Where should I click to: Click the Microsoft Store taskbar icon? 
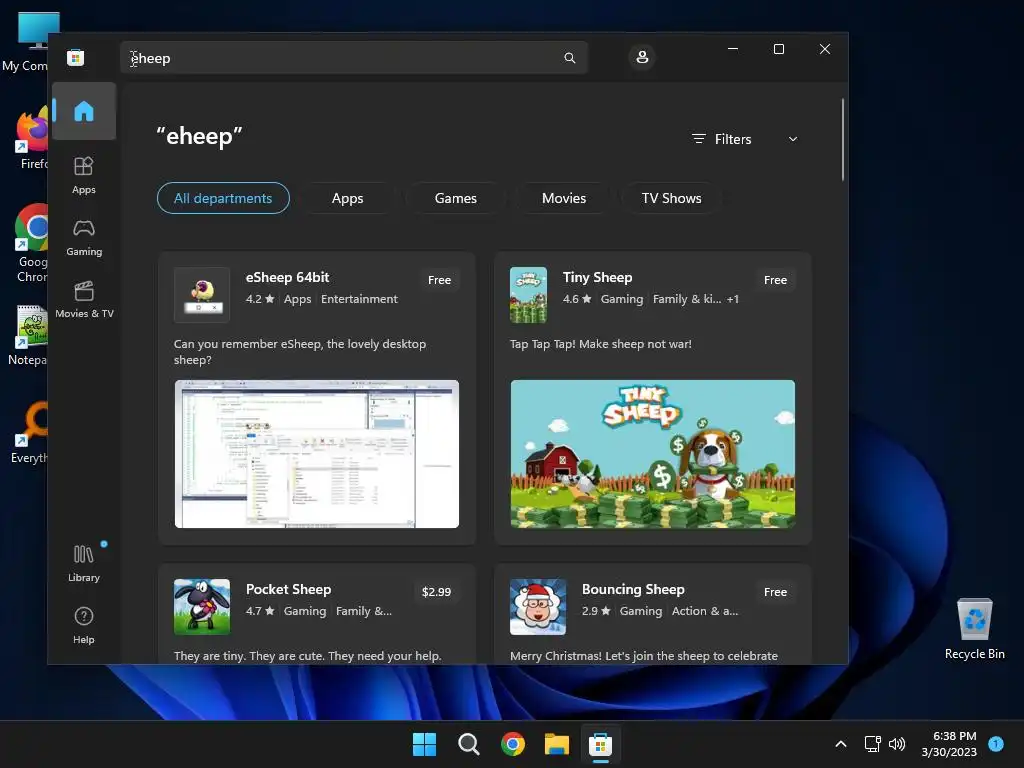tap(600, 744)
